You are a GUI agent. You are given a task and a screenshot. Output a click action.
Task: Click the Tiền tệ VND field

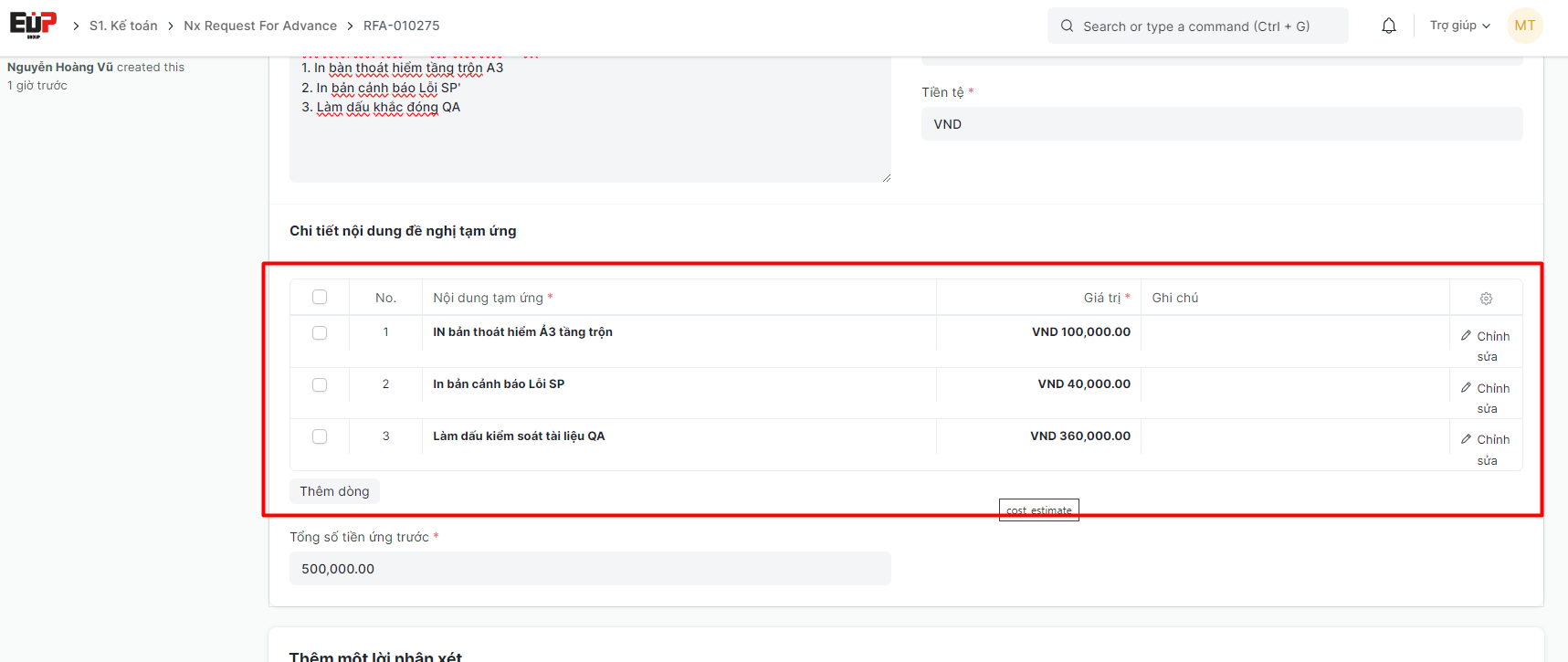click(1221, 124)
